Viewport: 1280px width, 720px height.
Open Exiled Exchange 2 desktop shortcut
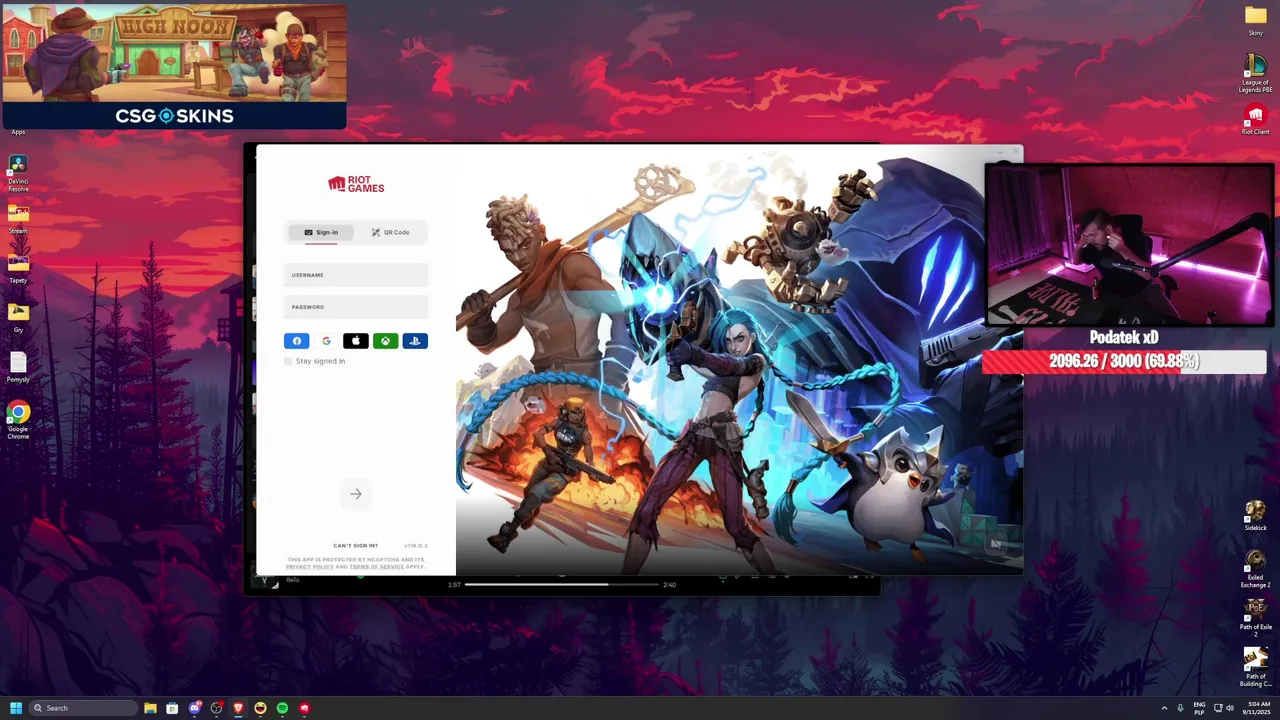1255,570
